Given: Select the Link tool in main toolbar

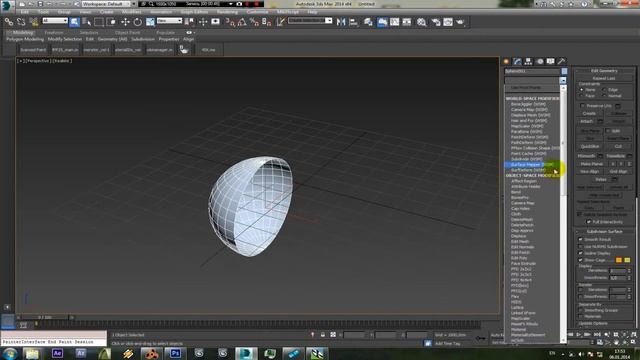Looking at the screenshot, I should coord(9,22).
